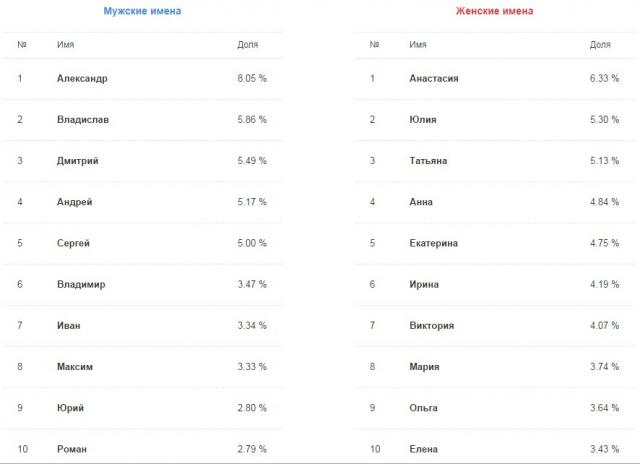The height and width of the screenshot is (464, 640).
Task: Click the name Ольга
Action: (424, 407)
